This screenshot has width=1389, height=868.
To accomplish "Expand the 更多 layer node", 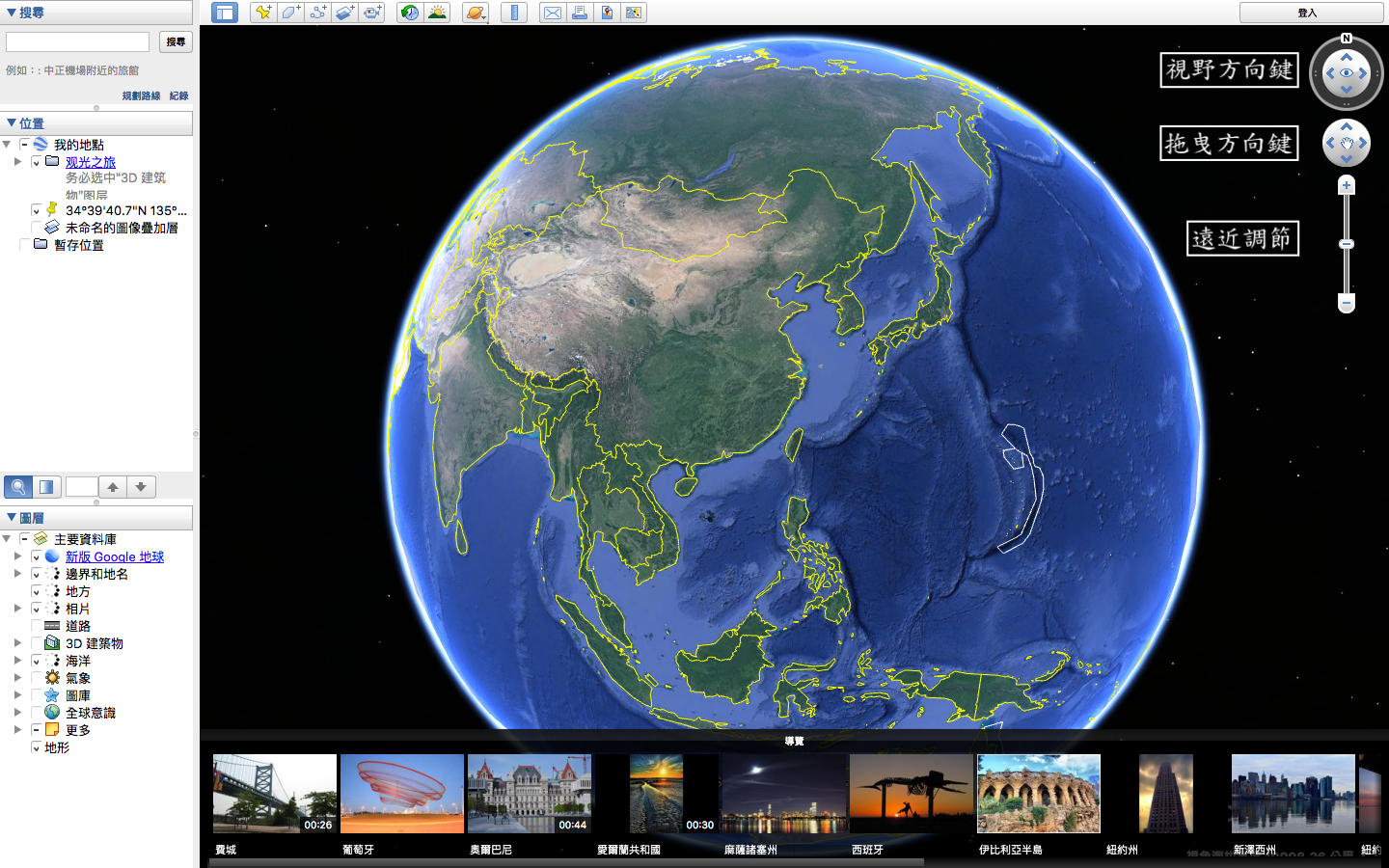I will [17, 730].
